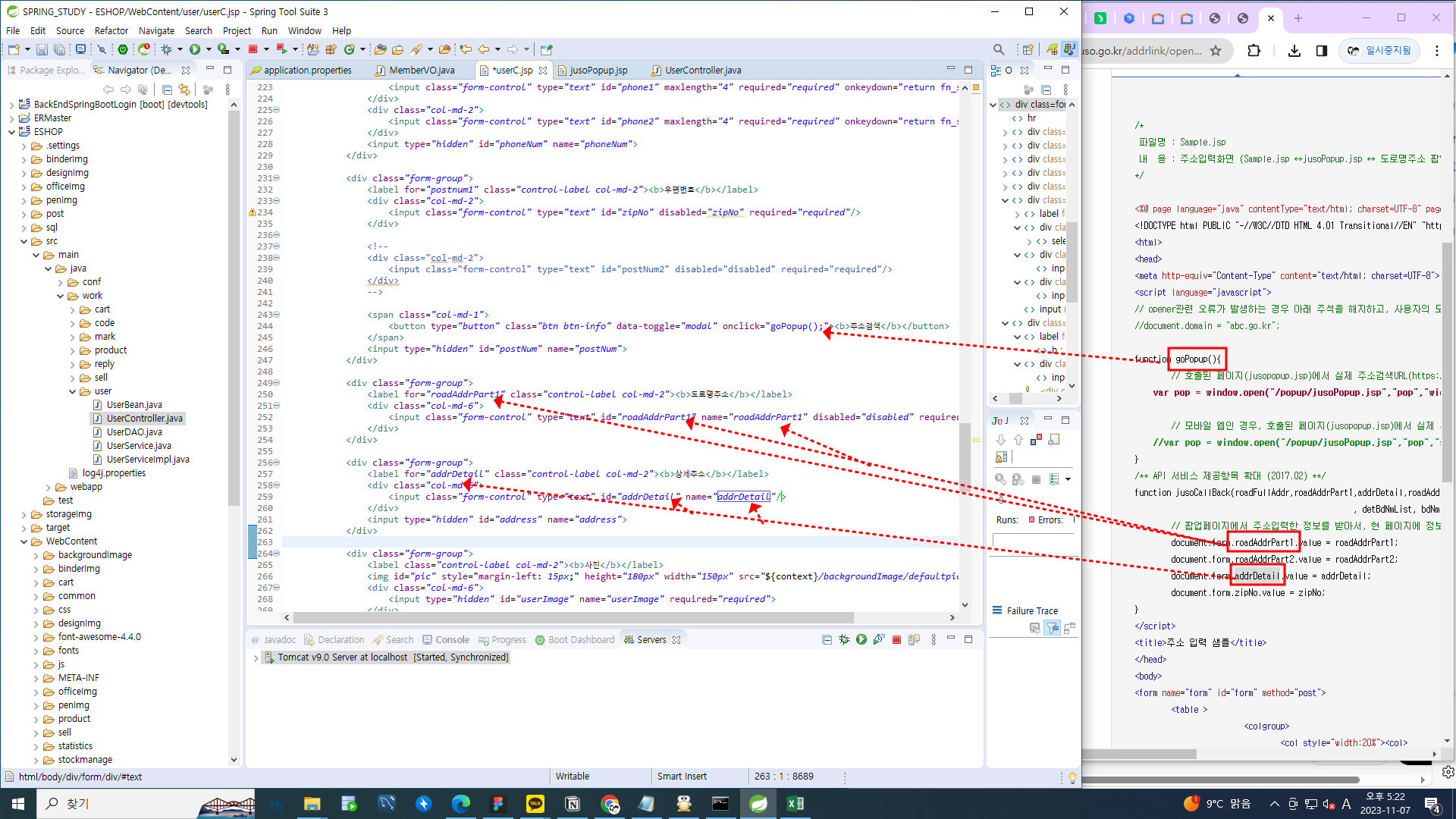This screenshot has width=1456, height=819.
Task: Toggle Link with Editor in Navigator
Action: coord(184,89)
